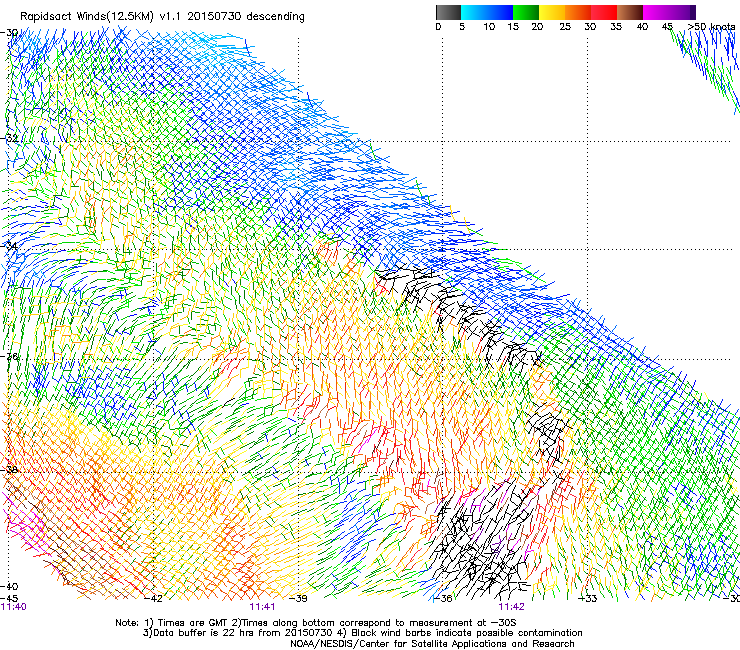This screenshot has width=740, height=650.
Task: Click the "45" tick label under color legend
Action: tap(667, 27)
